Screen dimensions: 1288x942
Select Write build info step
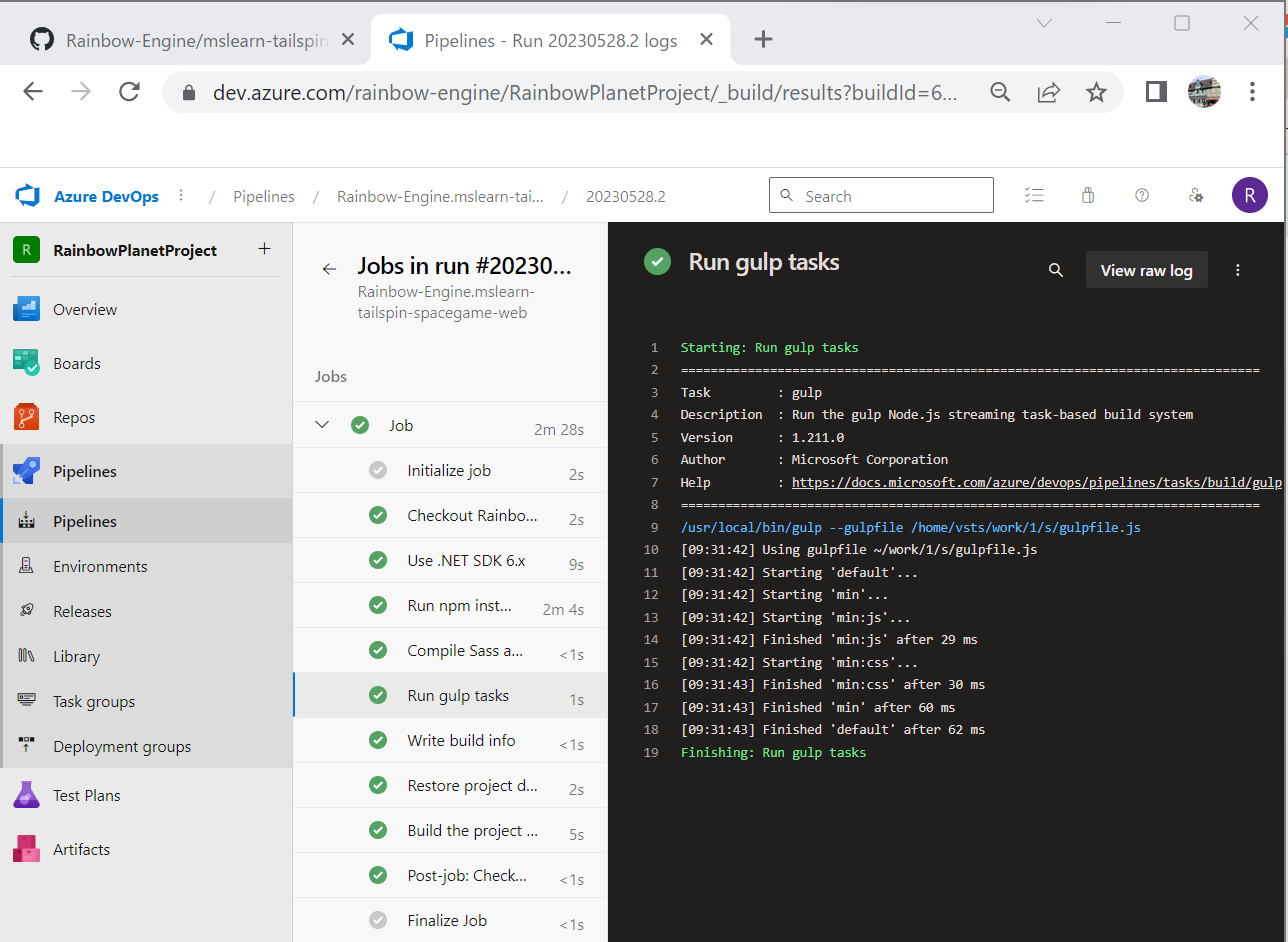(450, 740)
